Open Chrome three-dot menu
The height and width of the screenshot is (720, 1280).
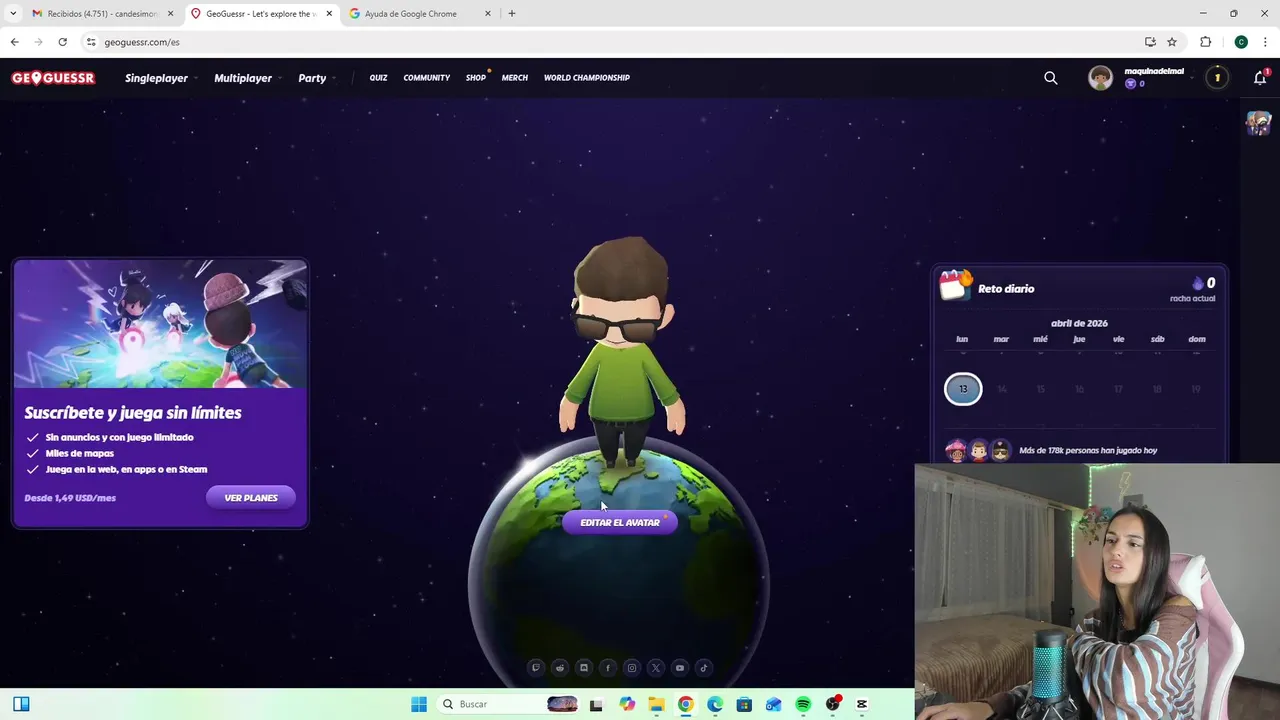[x=1266, y=42]
